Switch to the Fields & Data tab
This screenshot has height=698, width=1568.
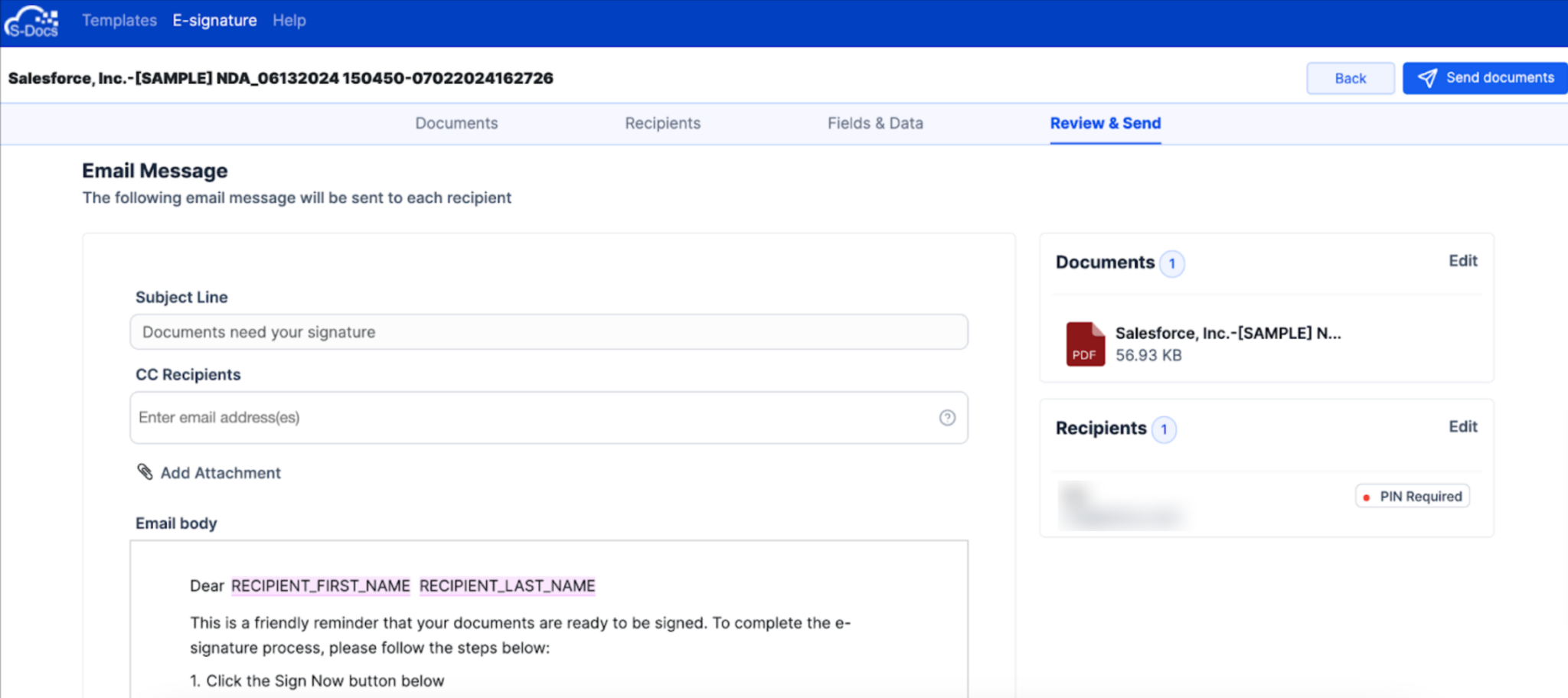[x=875, y=122]
